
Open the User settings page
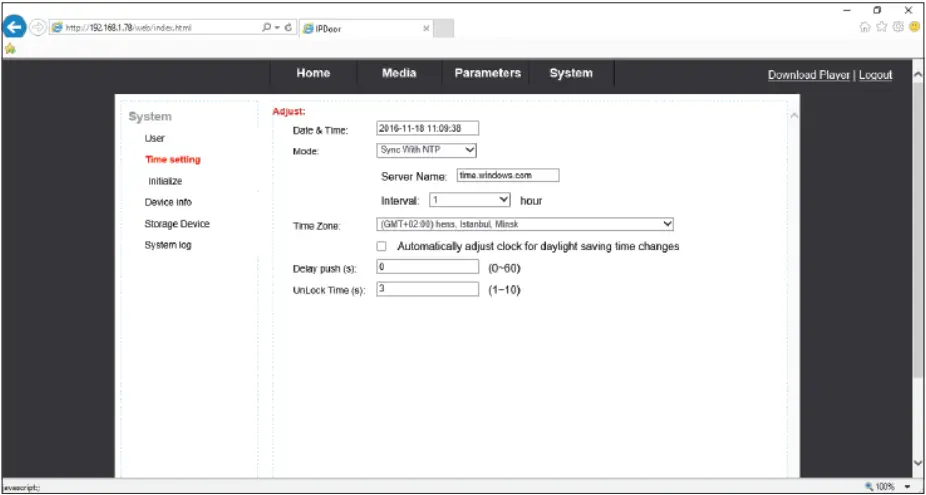coord(155,138)
